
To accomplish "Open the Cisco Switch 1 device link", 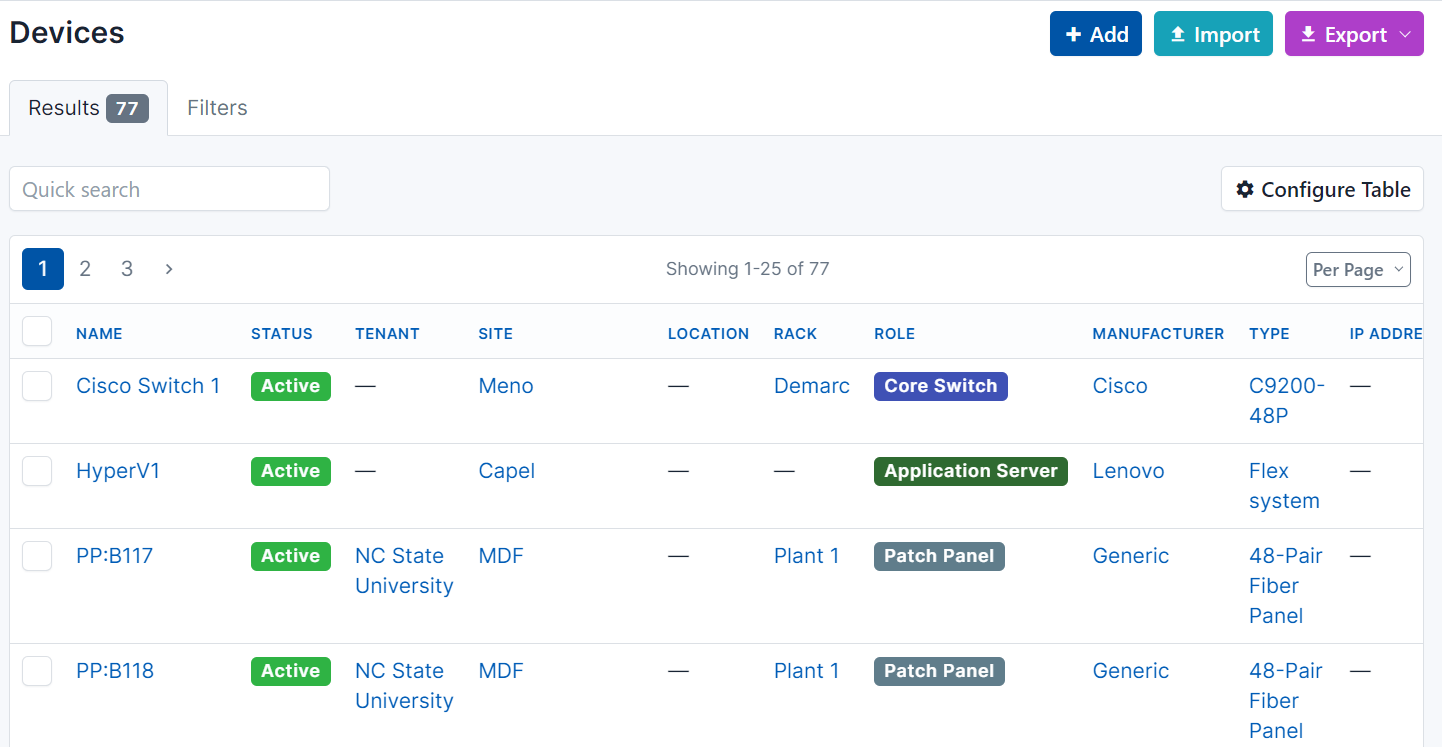I will [x=148, y=386].
